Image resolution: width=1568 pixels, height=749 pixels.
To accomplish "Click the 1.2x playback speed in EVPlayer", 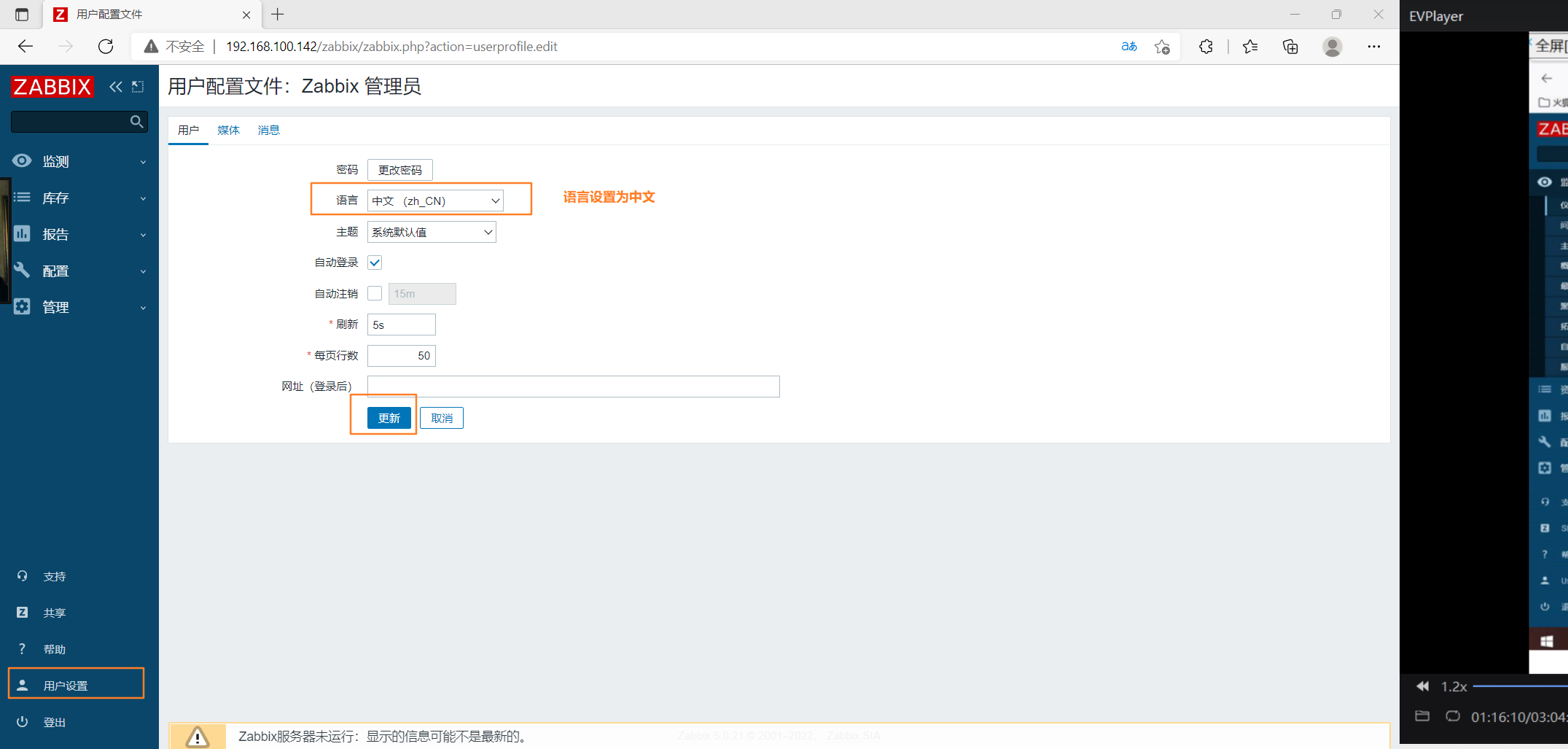I will [1454, 686].
